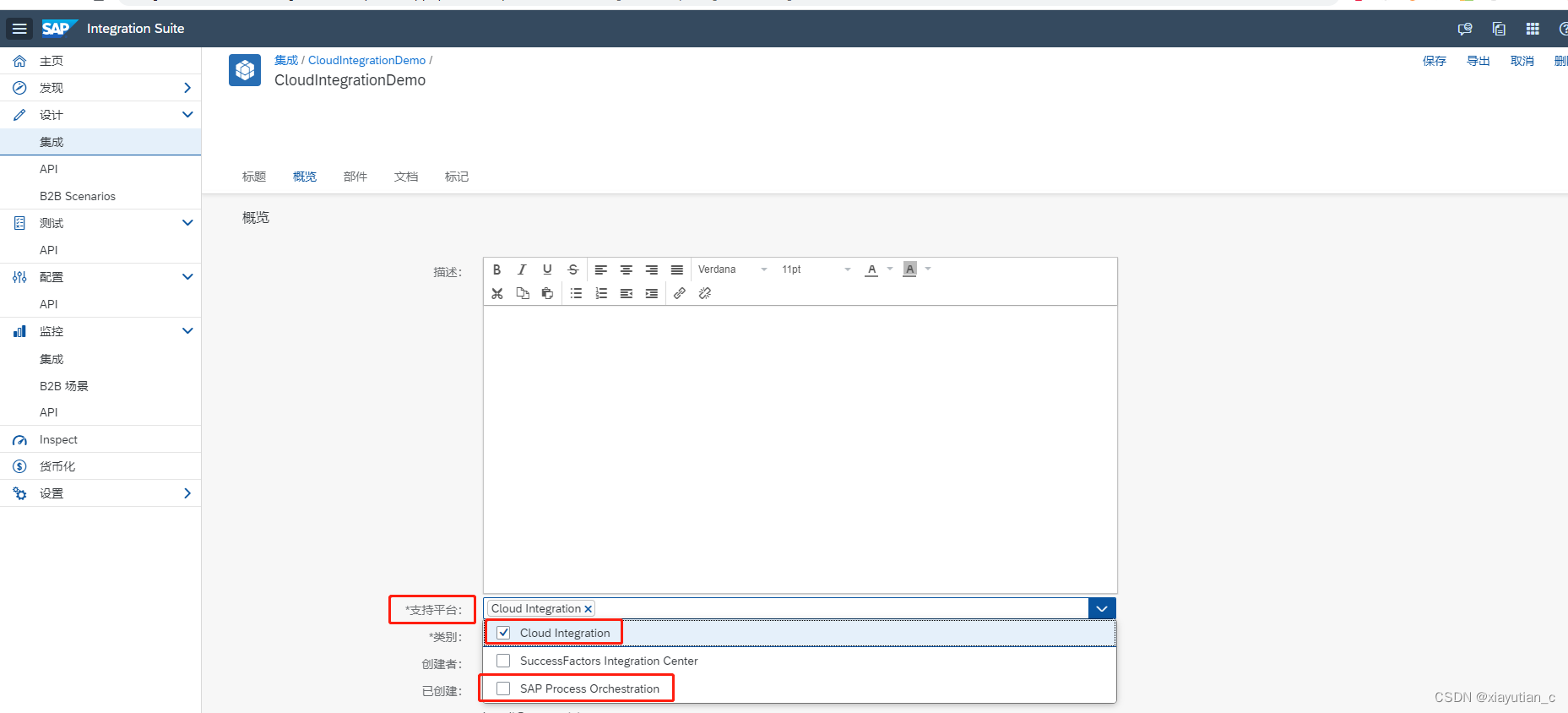This screenshot has height=713, width=1568.
Task: Select 集成 under 设计 in sidebar
Action: coord(100,142)
